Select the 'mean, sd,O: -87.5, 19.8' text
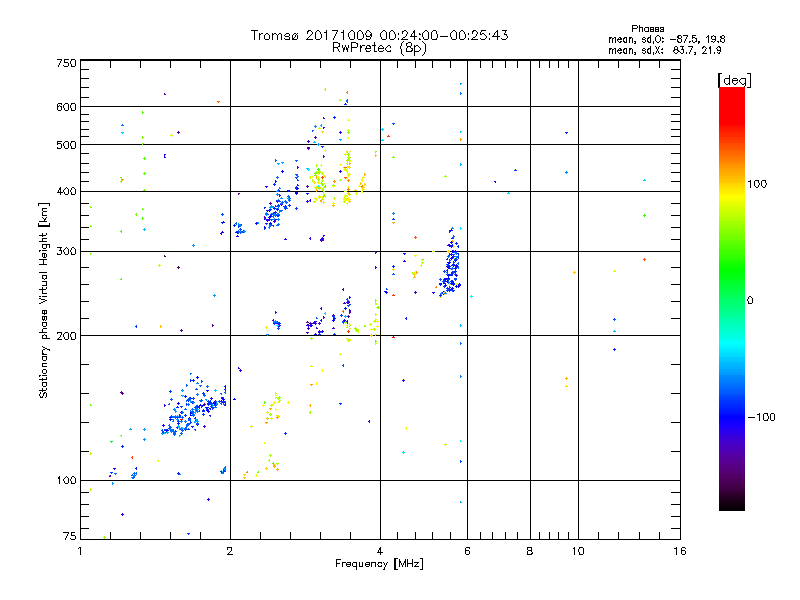800x600 pixels. [x=666, y=39]
